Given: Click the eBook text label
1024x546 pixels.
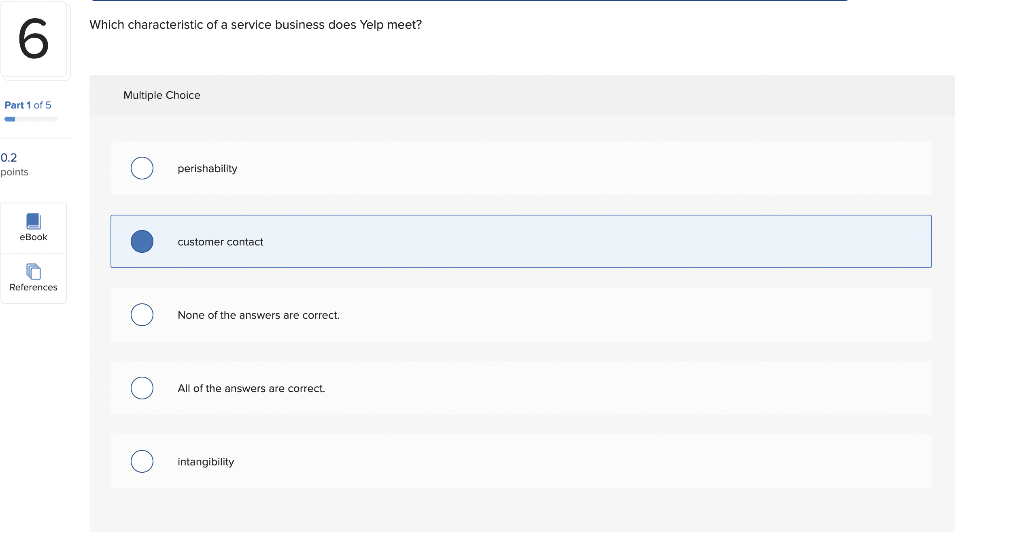Looking at the screenshot, I should pos(33,237).
